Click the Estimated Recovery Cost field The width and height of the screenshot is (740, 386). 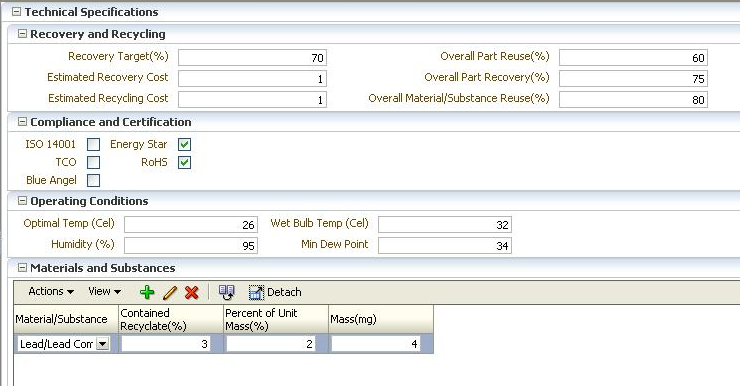pos(252,78)
